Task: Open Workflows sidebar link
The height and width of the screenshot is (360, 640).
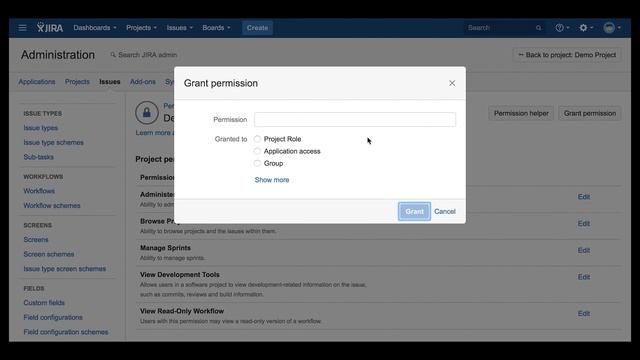Action: (39, 191)
